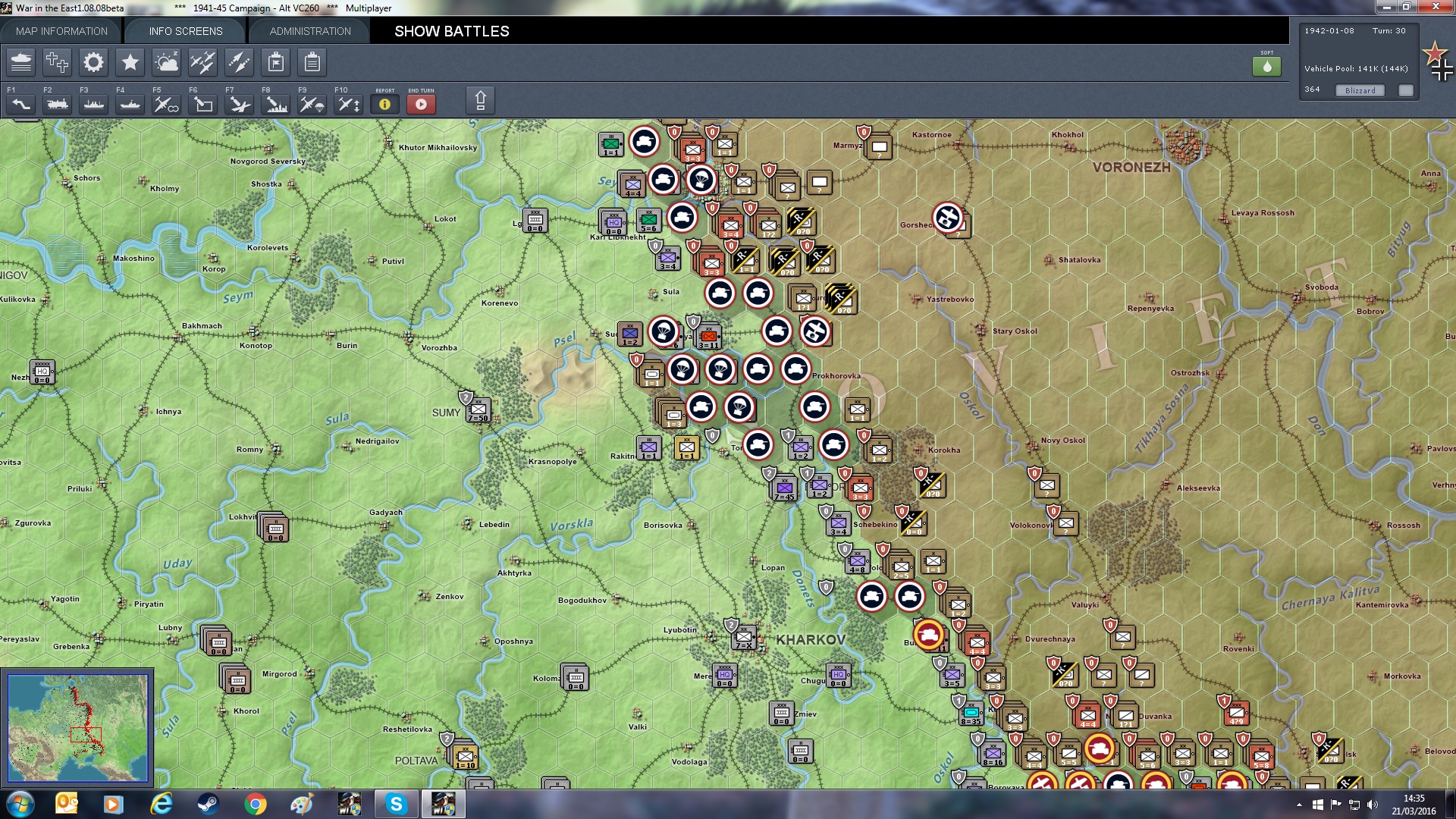Switch to the INFO SCREENS tab
The height and width of the screenshot is (819, 1456).
click(186, 31)
